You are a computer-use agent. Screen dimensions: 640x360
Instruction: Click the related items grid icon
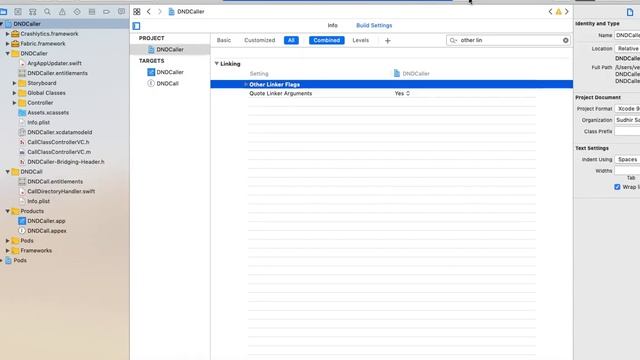[x=137, y=12]
